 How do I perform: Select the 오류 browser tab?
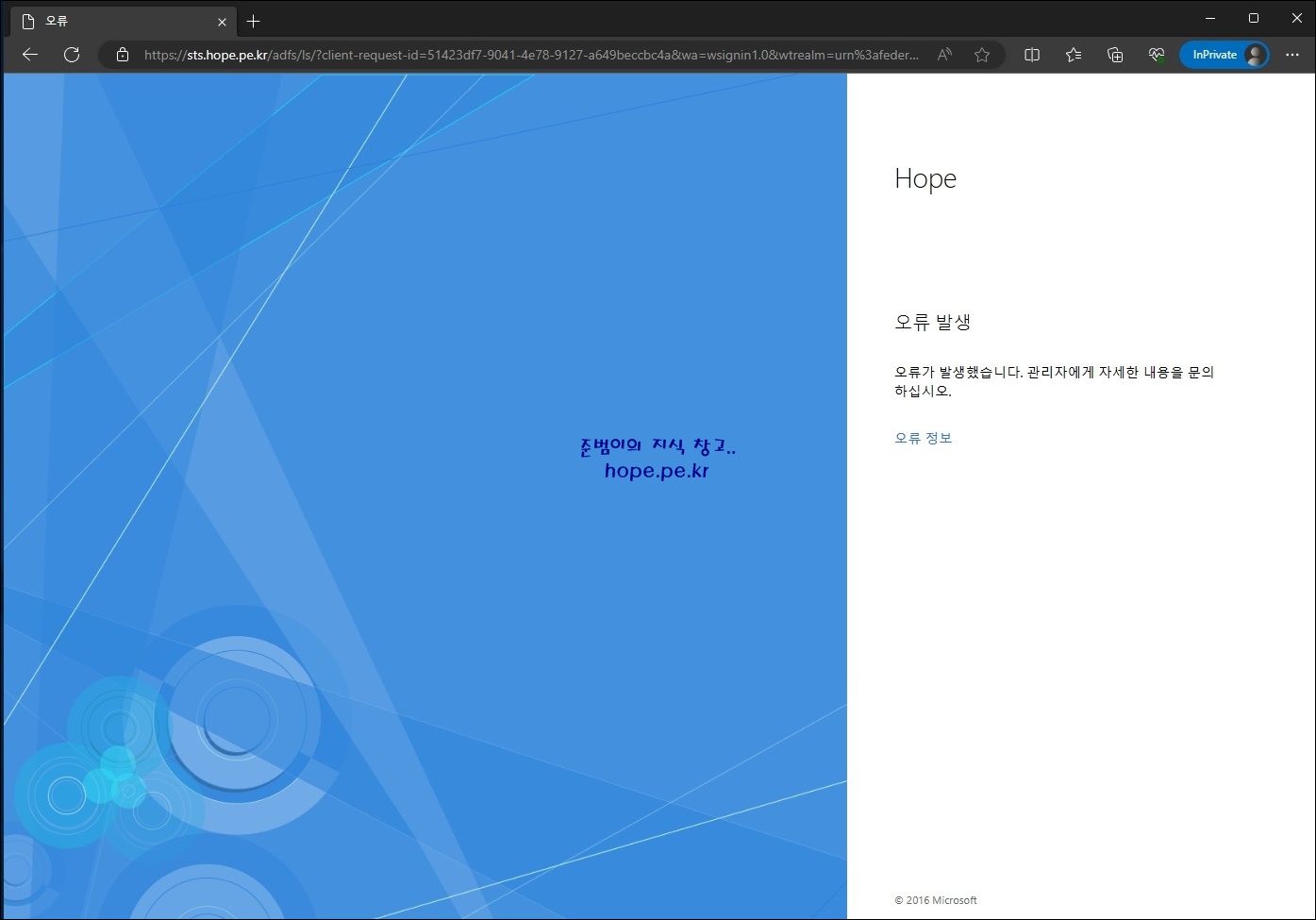(x=123, y=21)
